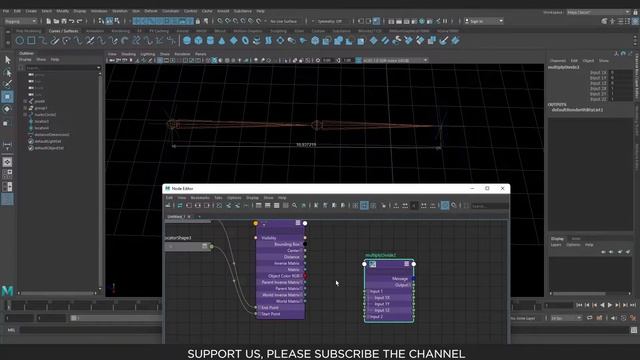
Task: Toggle multiplyDivide2 node view mode square
Action: [x=407, y=264]
